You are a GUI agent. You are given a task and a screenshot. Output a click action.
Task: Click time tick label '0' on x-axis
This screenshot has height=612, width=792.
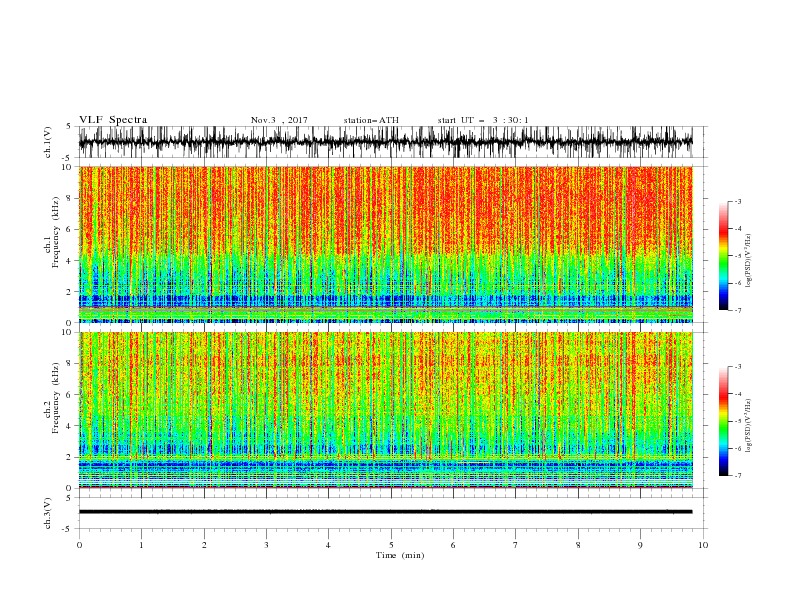(x=79, y=545)
